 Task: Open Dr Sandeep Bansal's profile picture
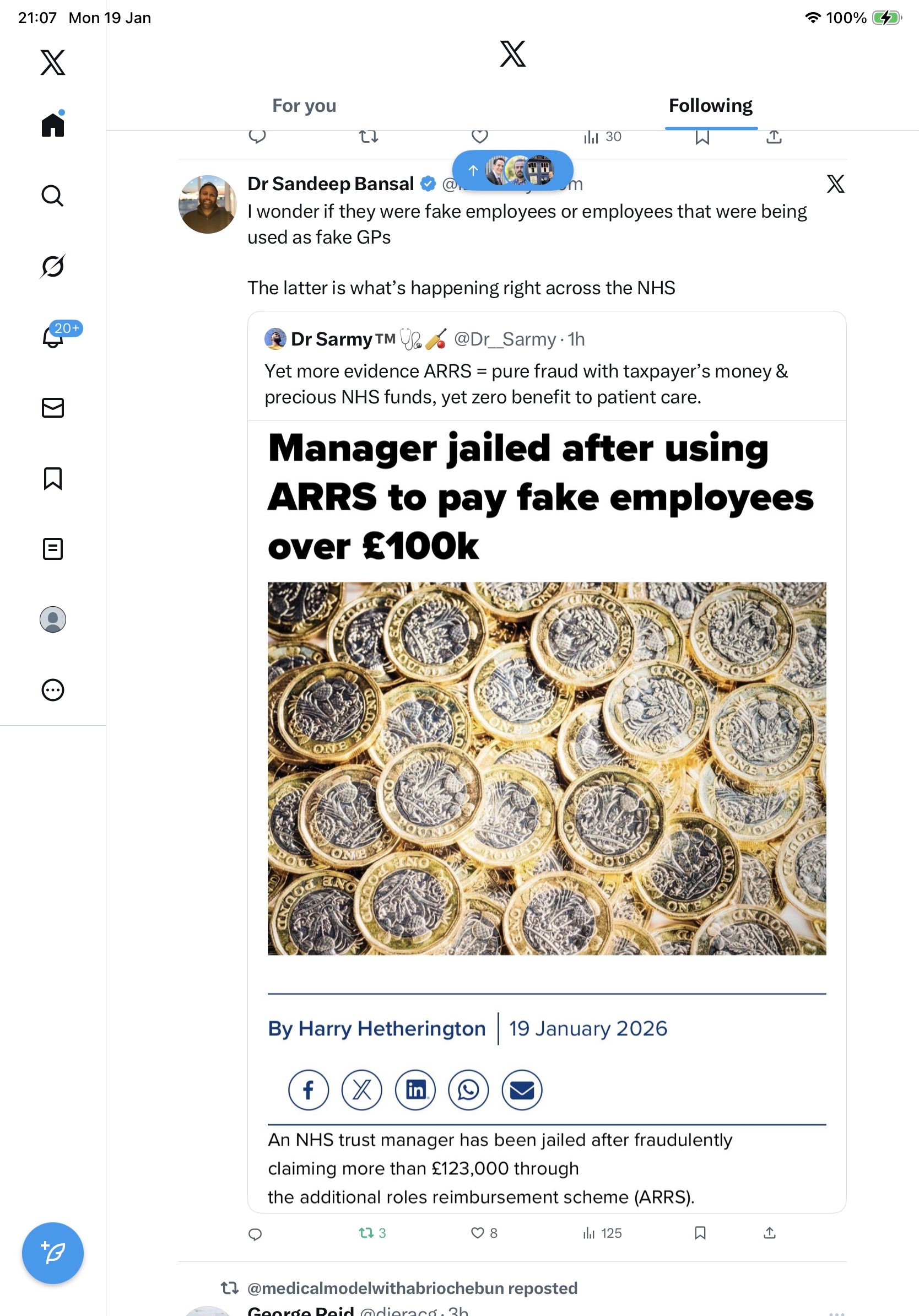(x=207, y=204)
